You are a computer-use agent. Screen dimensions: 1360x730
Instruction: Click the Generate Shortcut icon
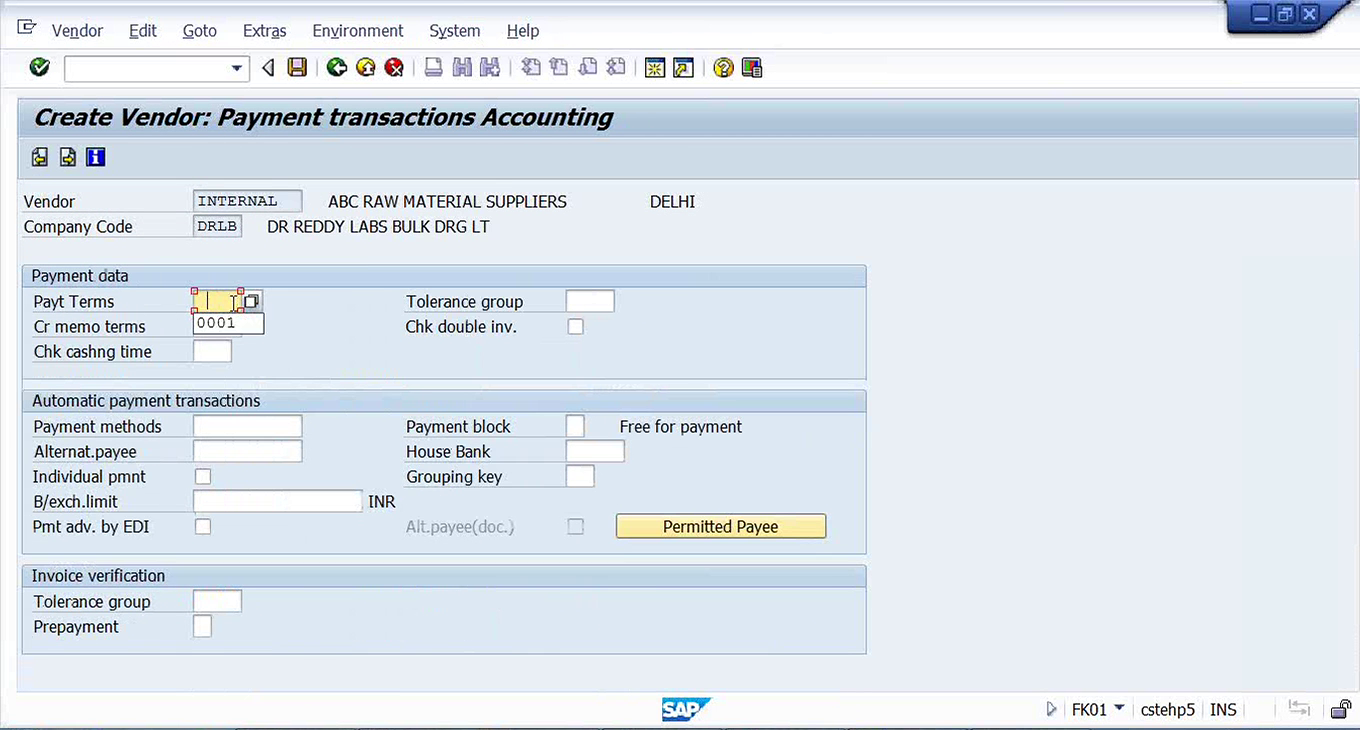683,68
